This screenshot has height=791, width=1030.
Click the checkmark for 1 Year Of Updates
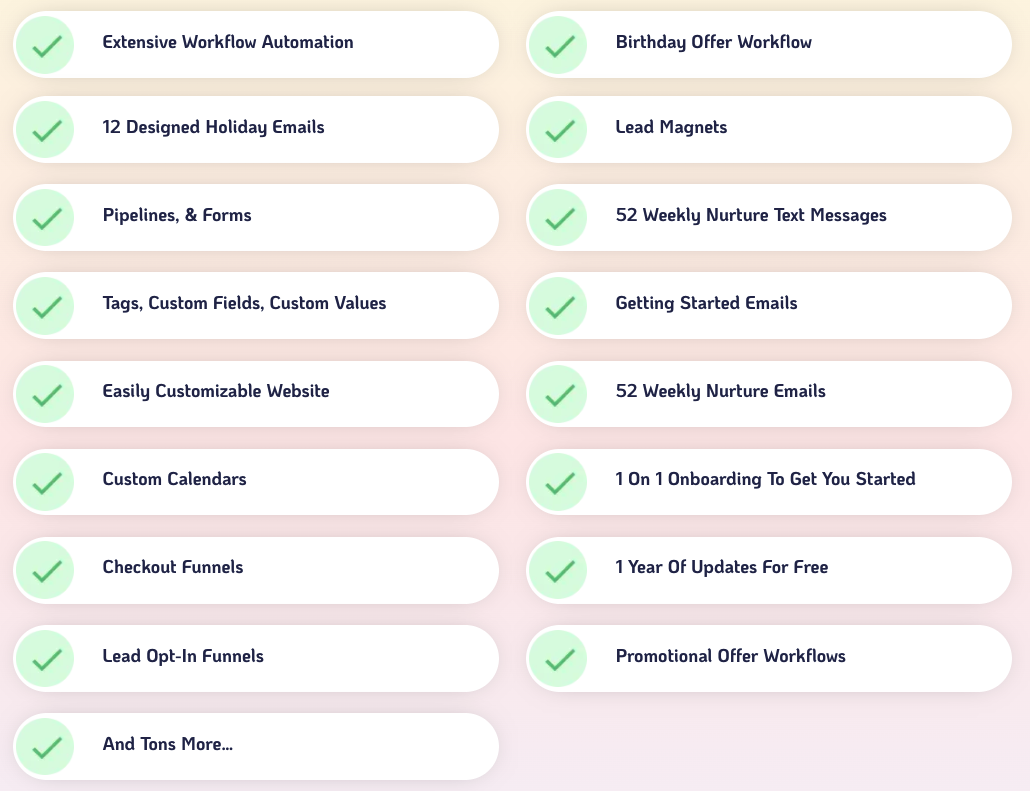click(x=559, y=569)
